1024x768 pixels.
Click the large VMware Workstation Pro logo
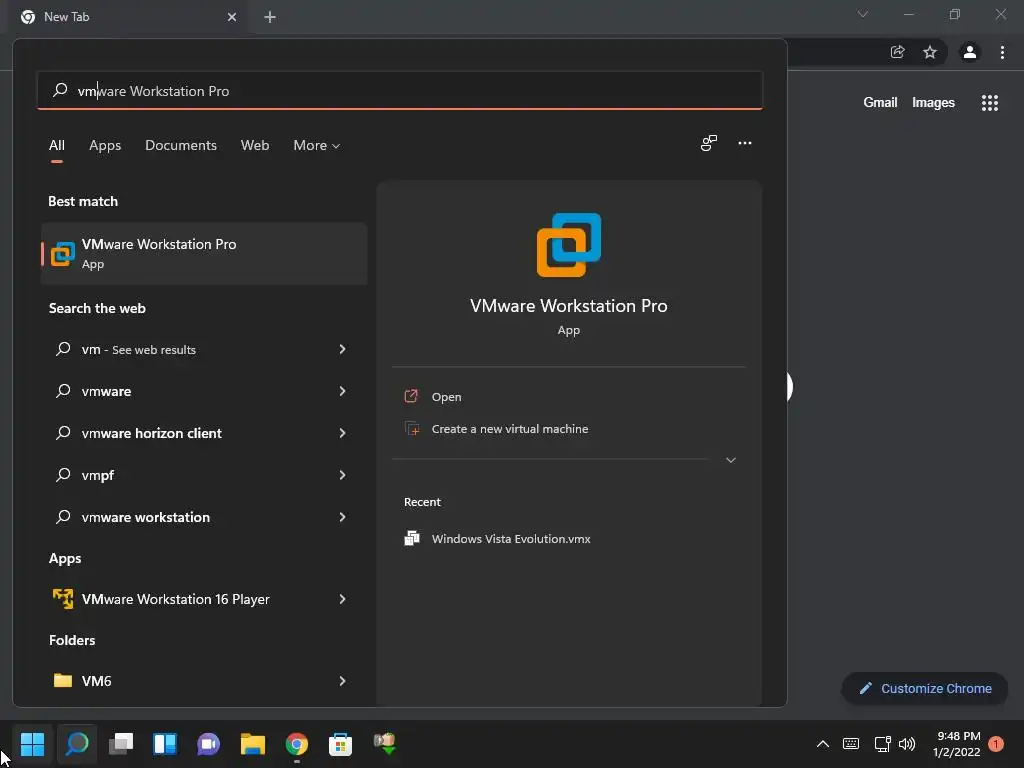coord(569,245)
